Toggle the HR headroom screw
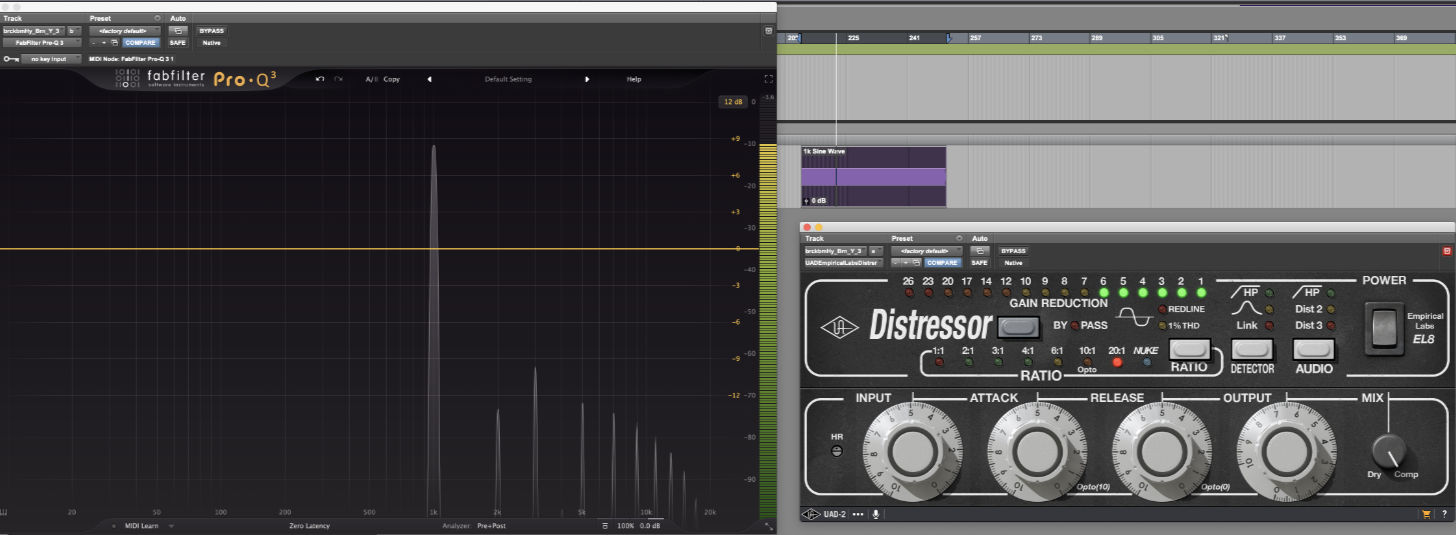The width and height of the screenshot is (1456, 535). [837, 451]
